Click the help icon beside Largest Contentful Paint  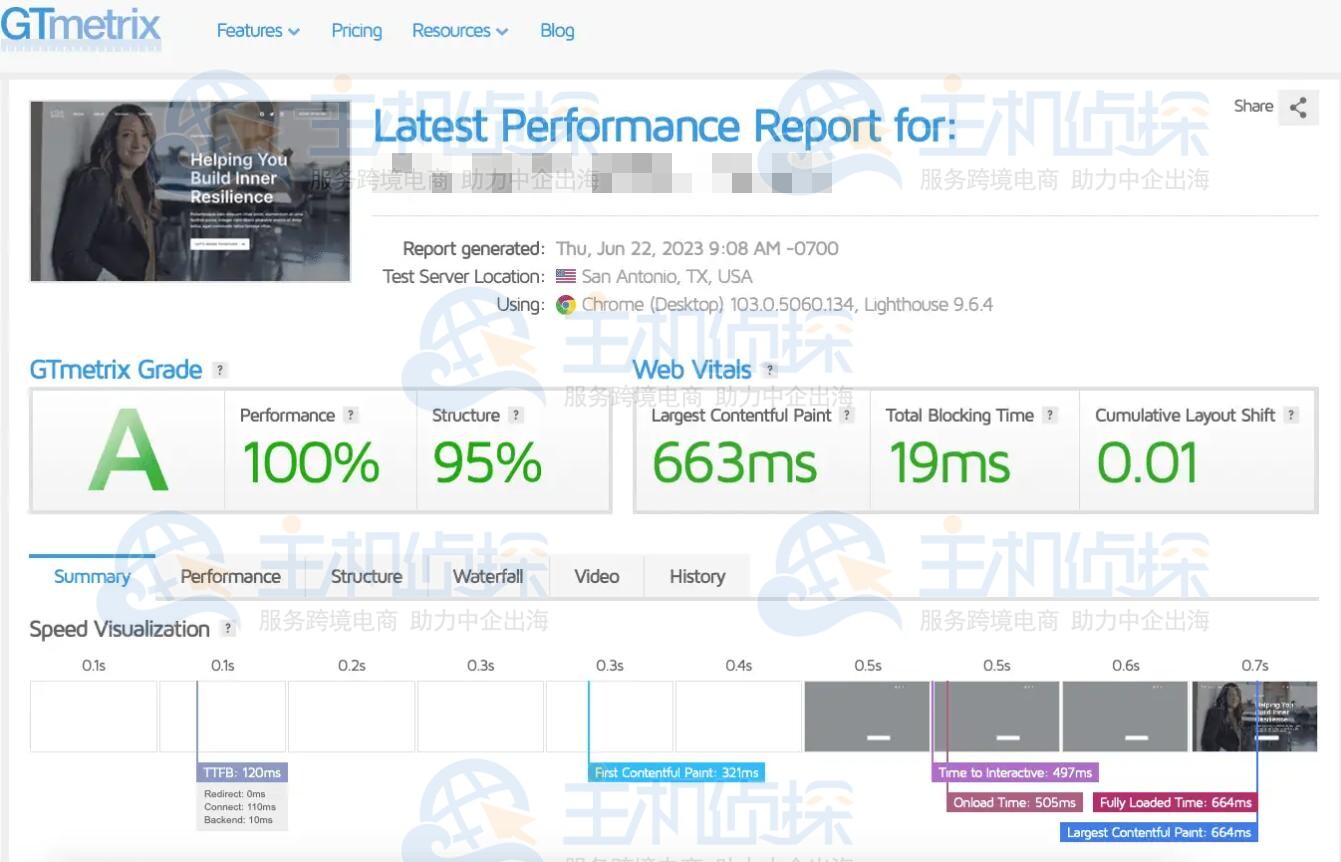coord(847,415)
